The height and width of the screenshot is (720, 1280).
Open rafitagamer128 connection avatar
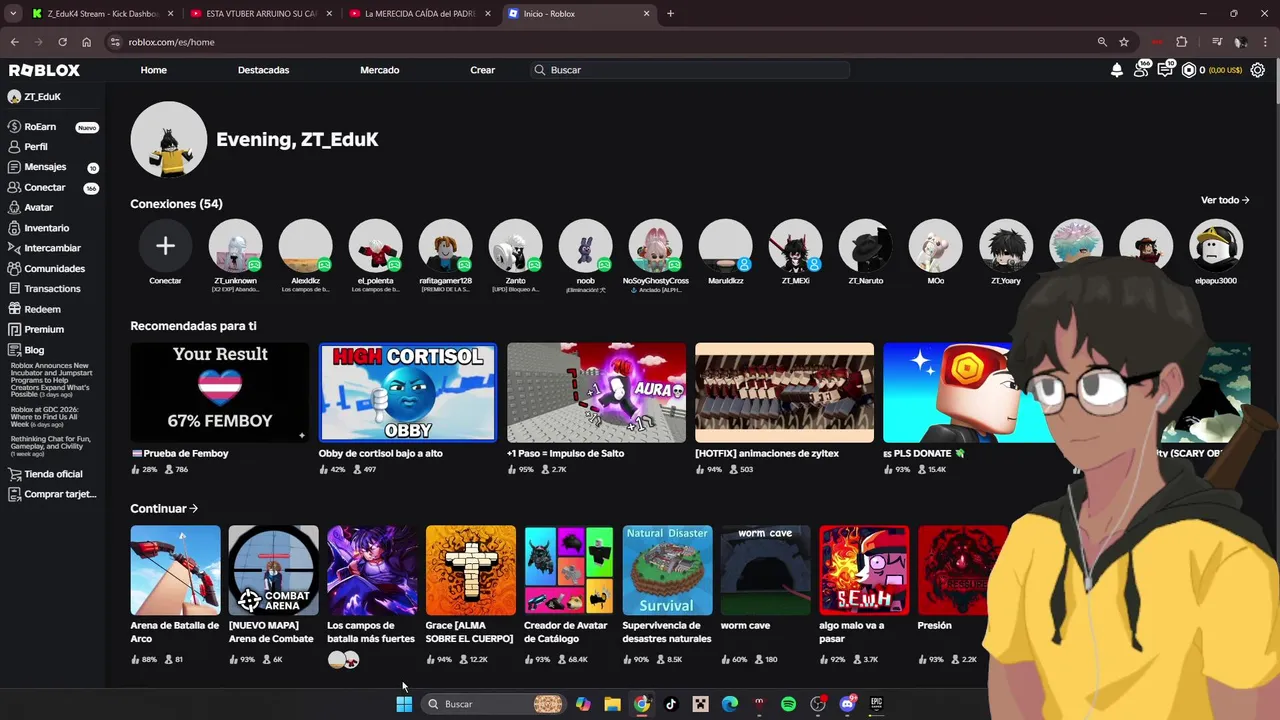(445, 246)
